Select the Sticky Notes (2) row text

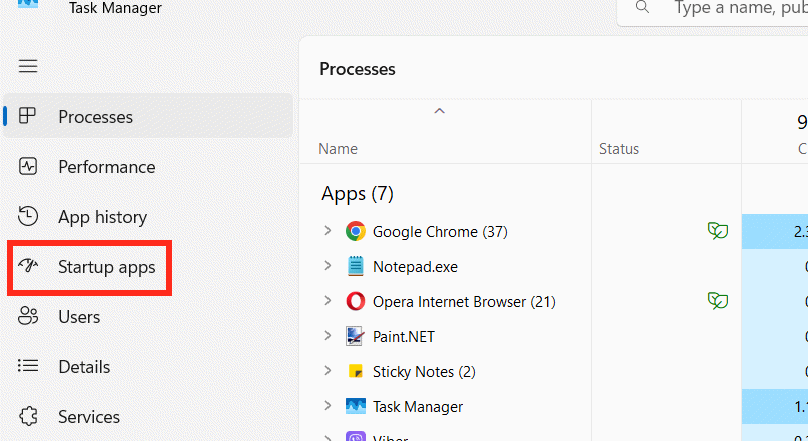click(424, 372)
